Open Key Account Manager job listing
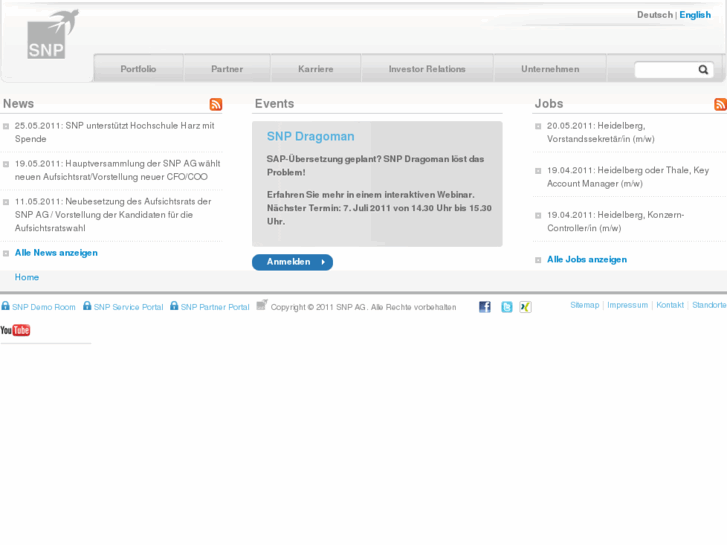This screenshot has width=727, height=545. click(x=628, y=177)
